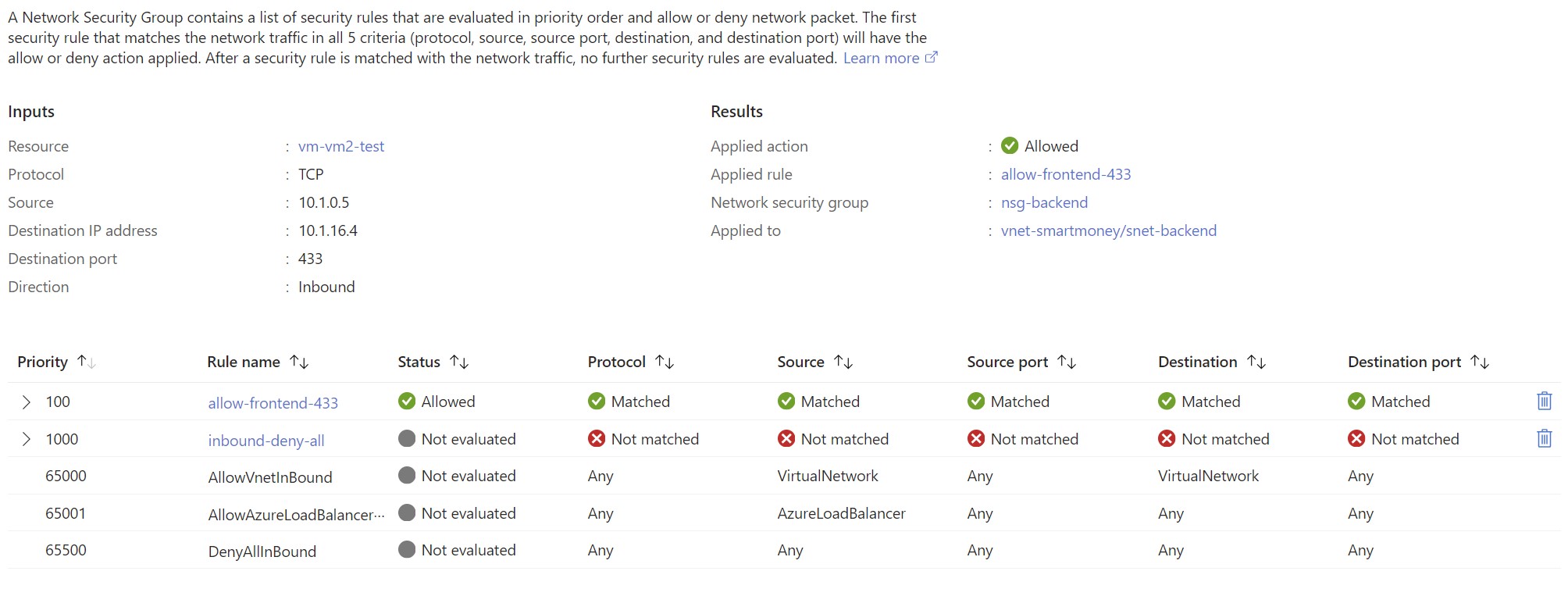Open vnet-smartmoney/snet-backend subnet link
This screenshot has width=1568, height=589.
tap(1109, 230)
